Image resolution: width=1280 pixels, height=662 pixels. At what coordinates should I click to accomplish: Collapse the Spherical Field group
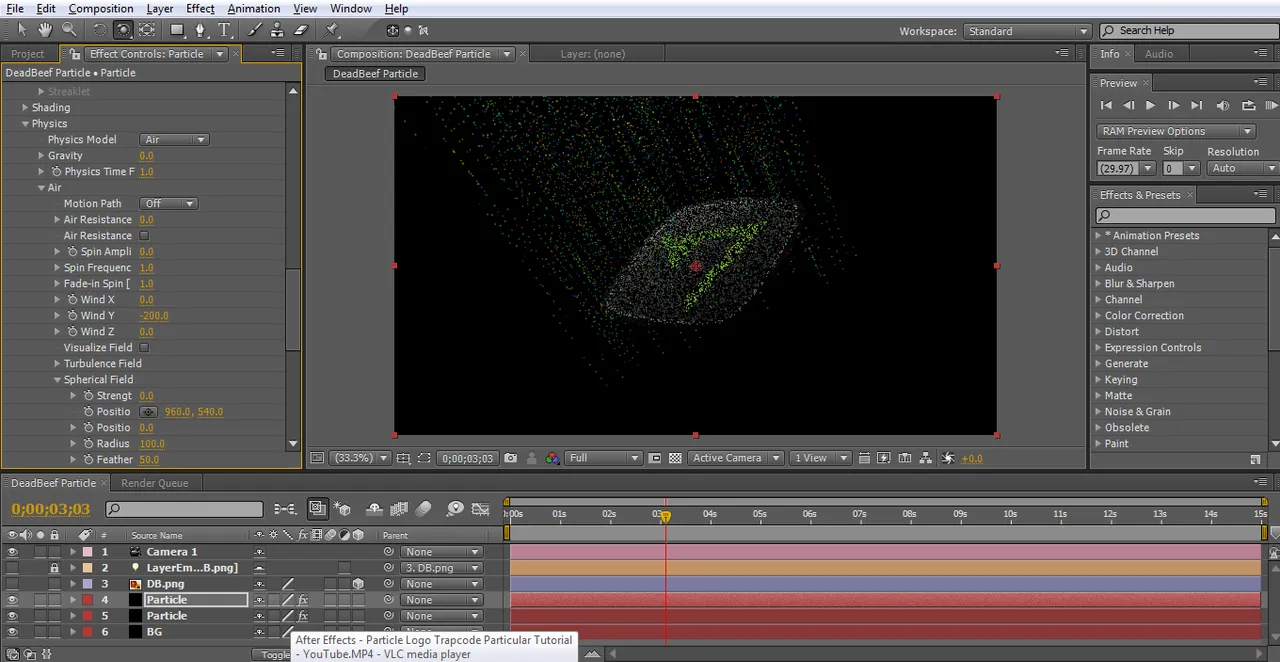[x=57, y=380]
